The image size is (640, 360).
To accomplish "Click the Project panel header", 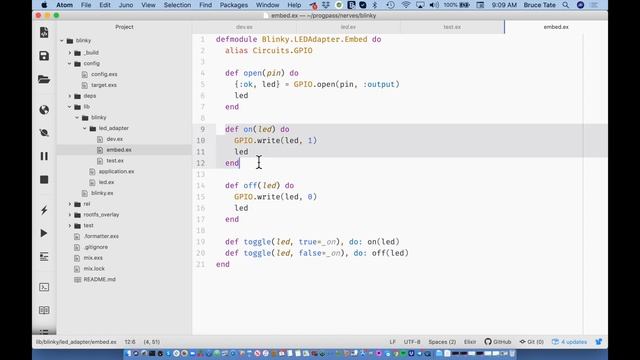I will pyautogui.click(x=124, y=27).
